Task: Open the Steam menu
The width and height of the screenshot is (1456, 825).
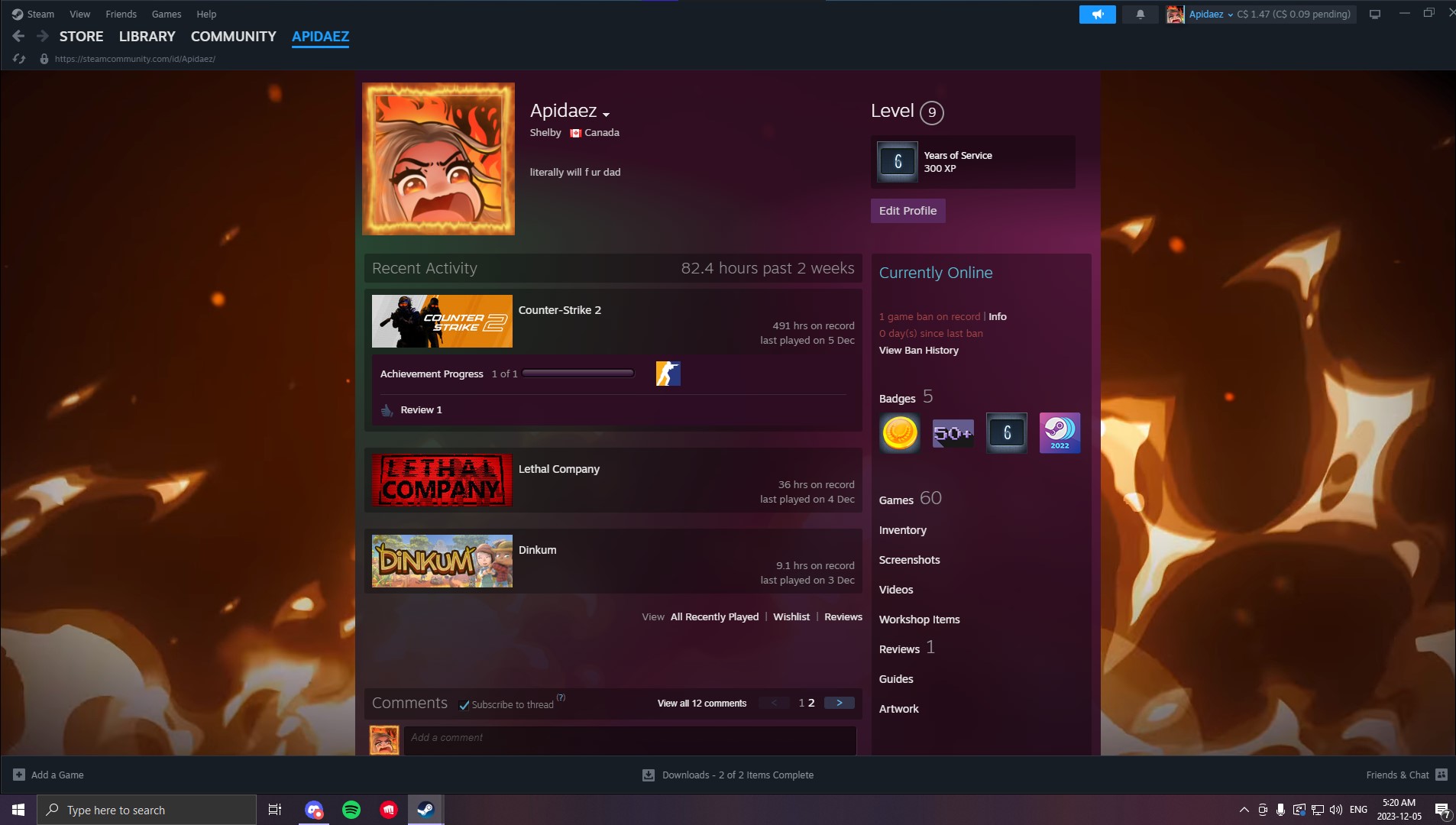Action: [x=33, y=14]
